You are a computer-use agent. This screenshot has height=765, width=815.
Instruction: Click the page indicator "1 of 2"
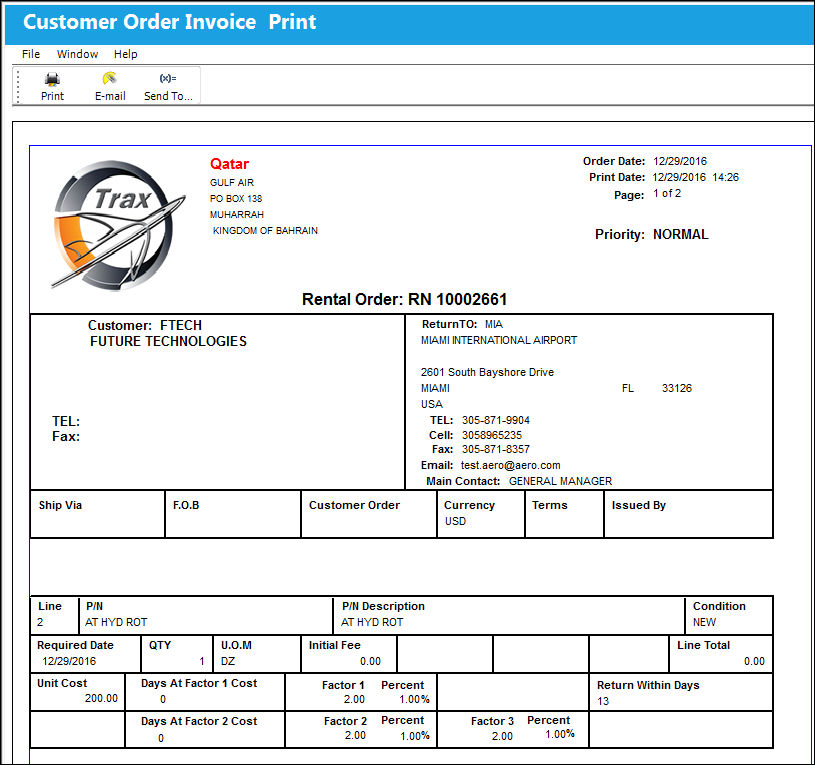point(667,193)
